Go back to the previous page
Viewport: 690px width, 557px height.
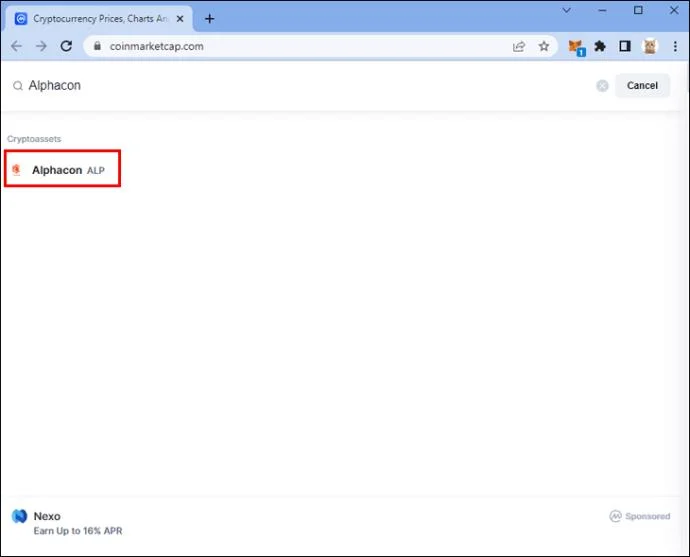click(x=16, y=46)
